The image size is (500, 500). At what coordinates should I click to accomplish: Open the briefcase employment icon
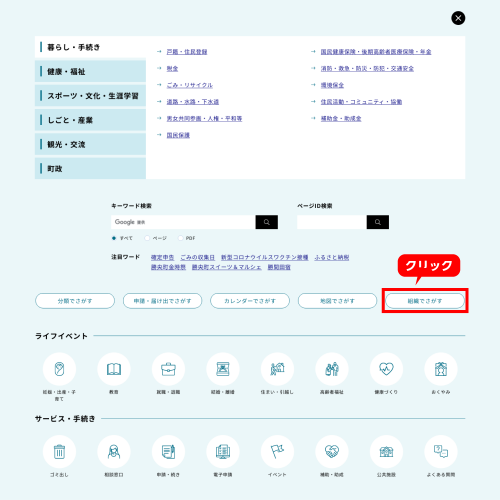(x=168, y=369)
